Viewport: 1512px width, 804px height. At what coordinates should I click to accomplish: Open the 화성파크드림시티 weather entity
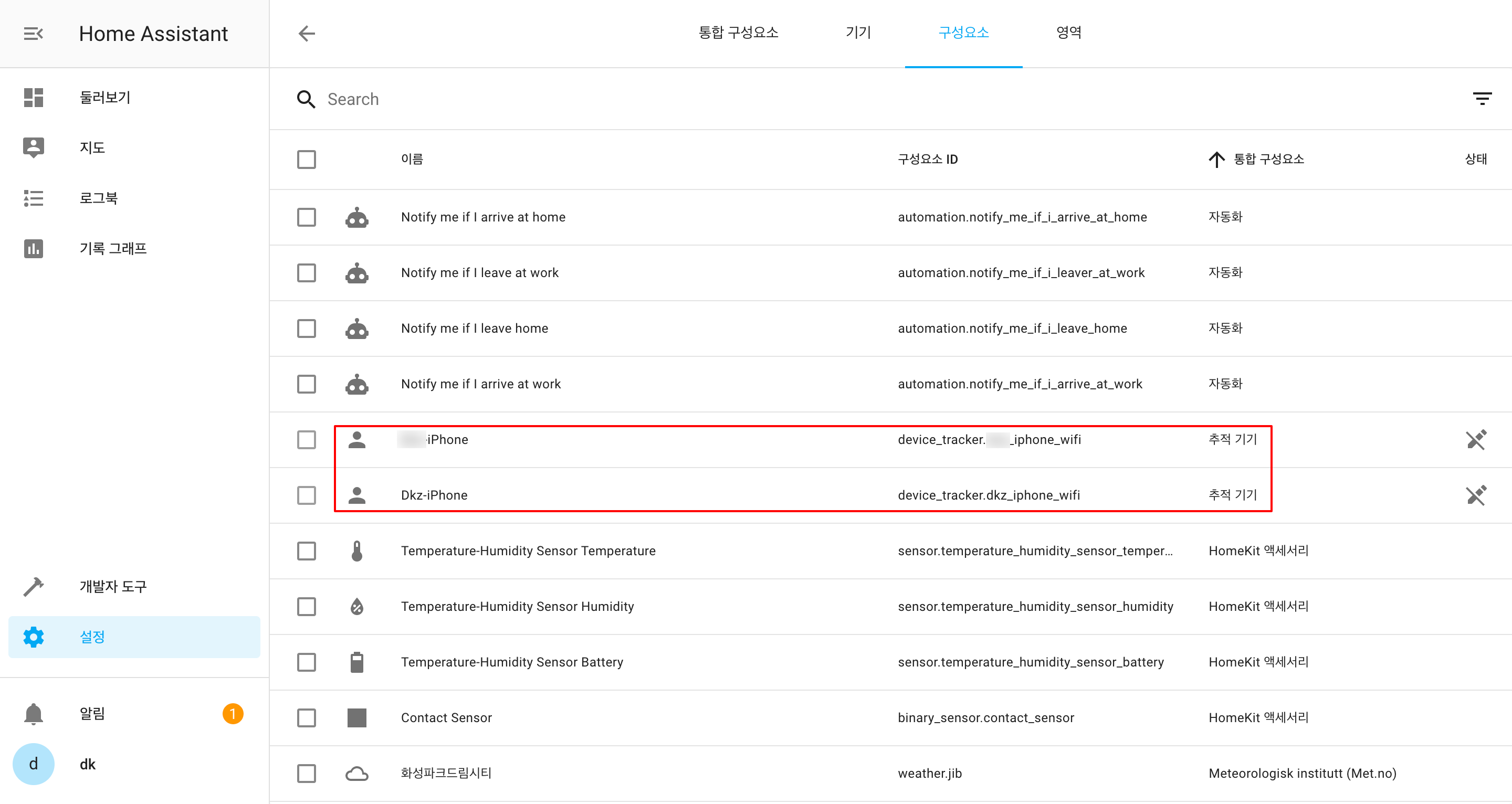click(x=446, y=773)
